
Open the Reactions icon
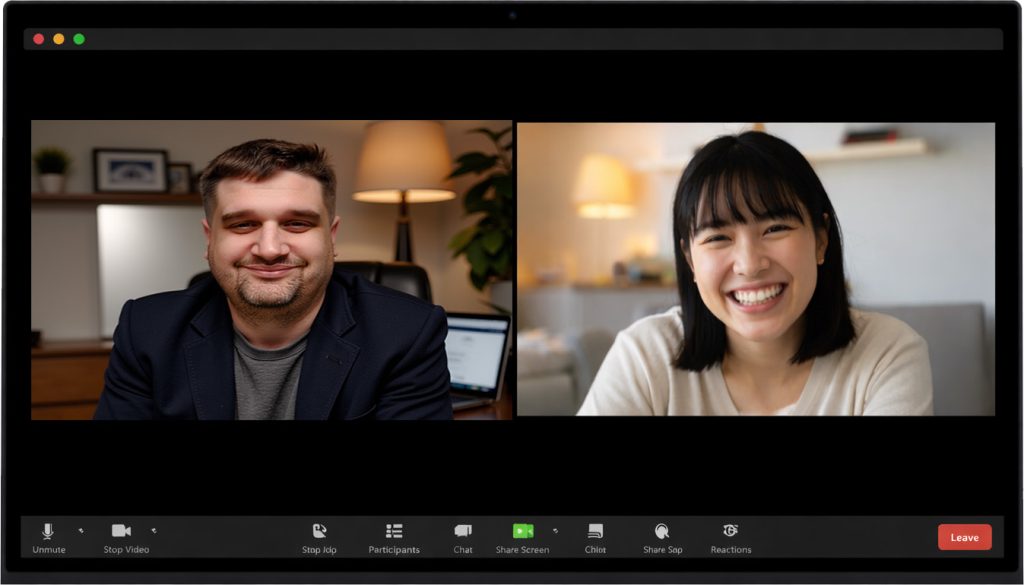click(x=730, y=531)
